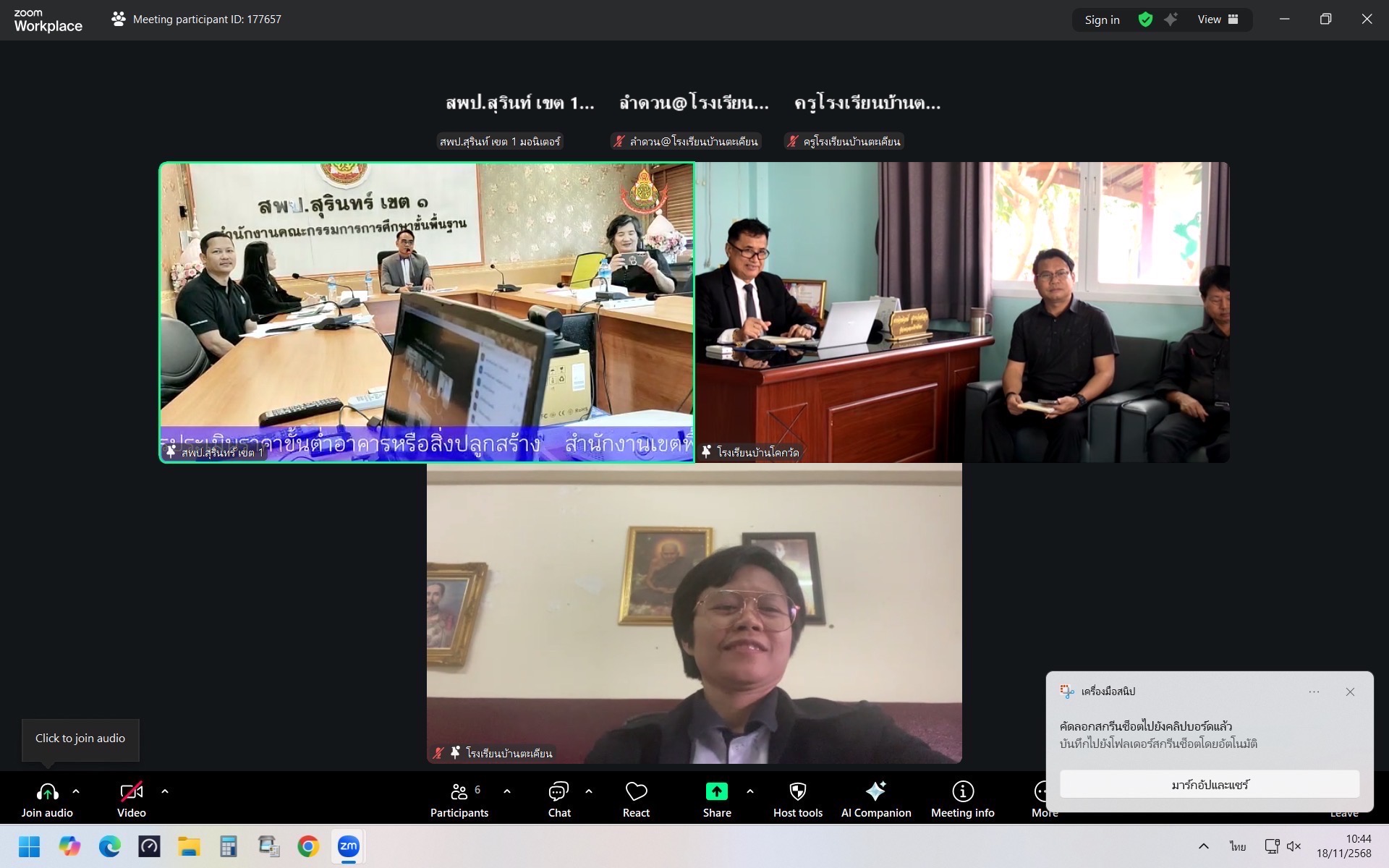Open the View layout menu
Viewport: 1389px width, 868px height.
tap(1218, 20)
